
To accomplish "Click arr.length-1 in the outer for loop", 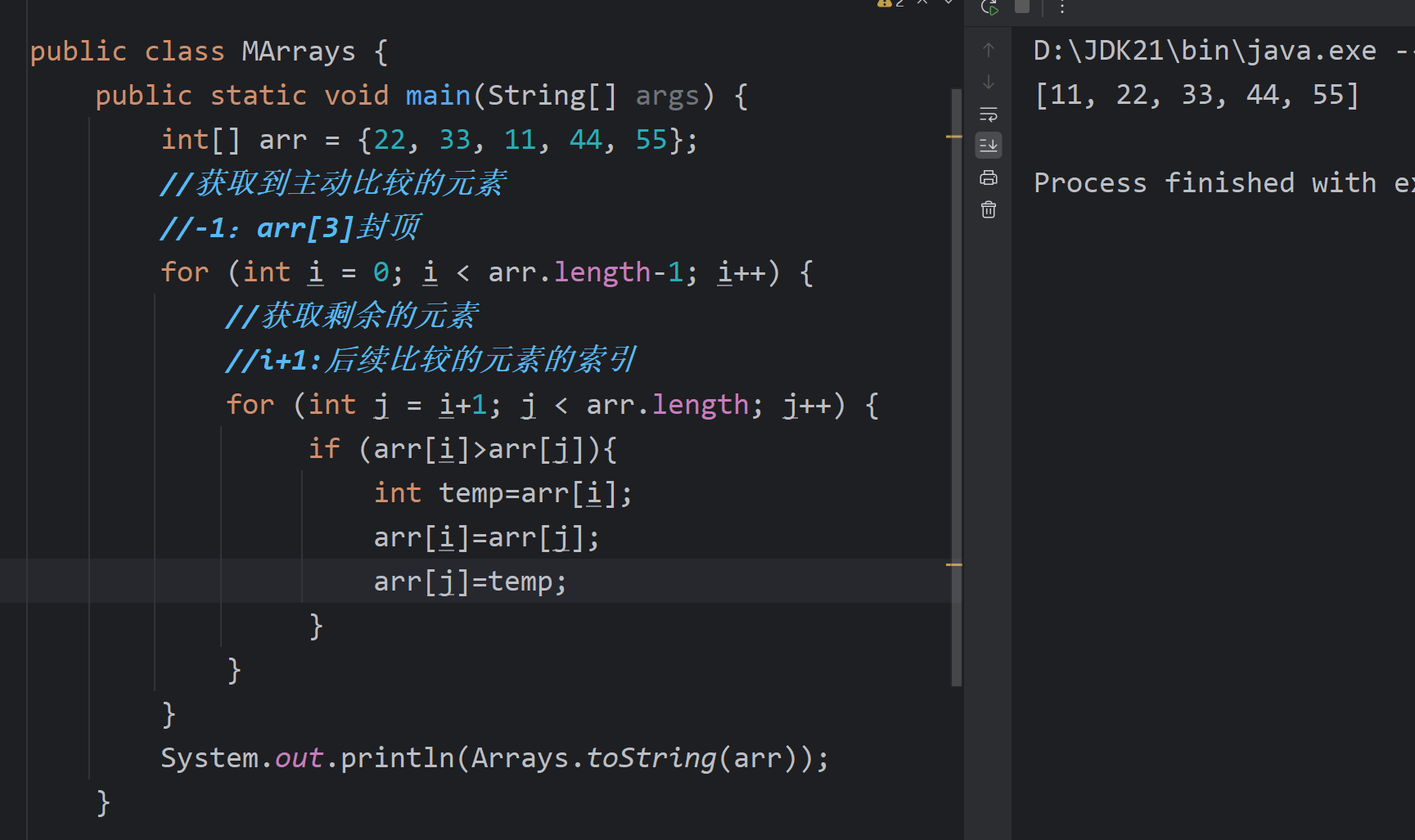I will pos(585,272).
